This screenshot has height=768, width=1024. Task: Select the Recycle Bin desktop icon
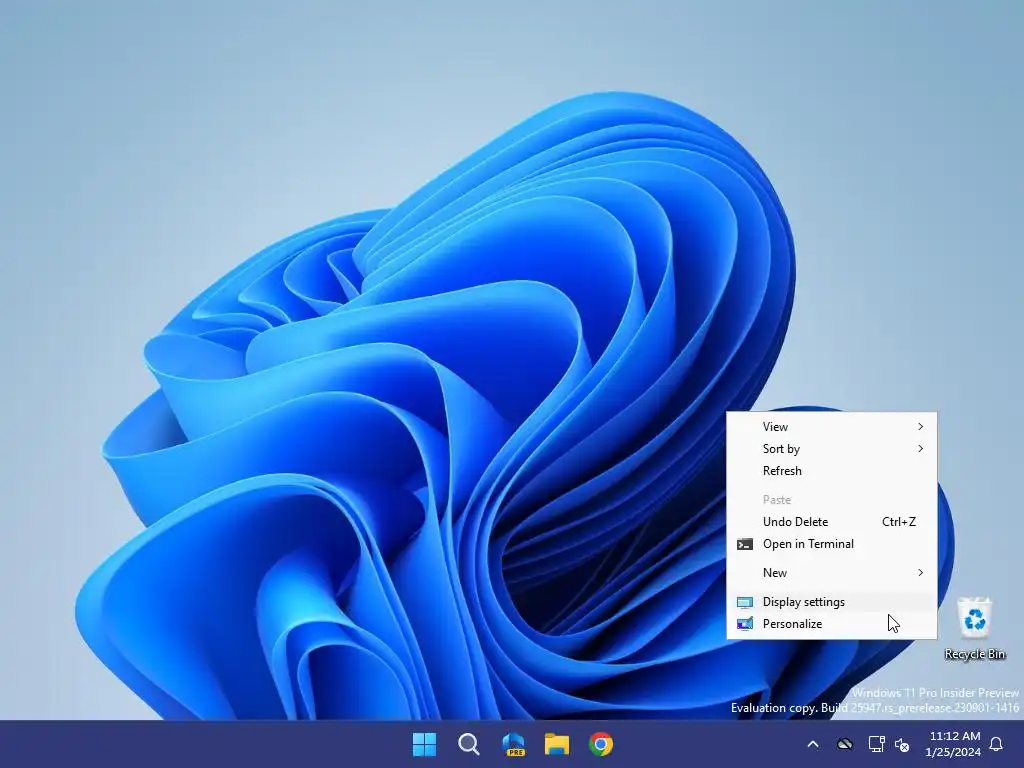click(x=974, y=628)
